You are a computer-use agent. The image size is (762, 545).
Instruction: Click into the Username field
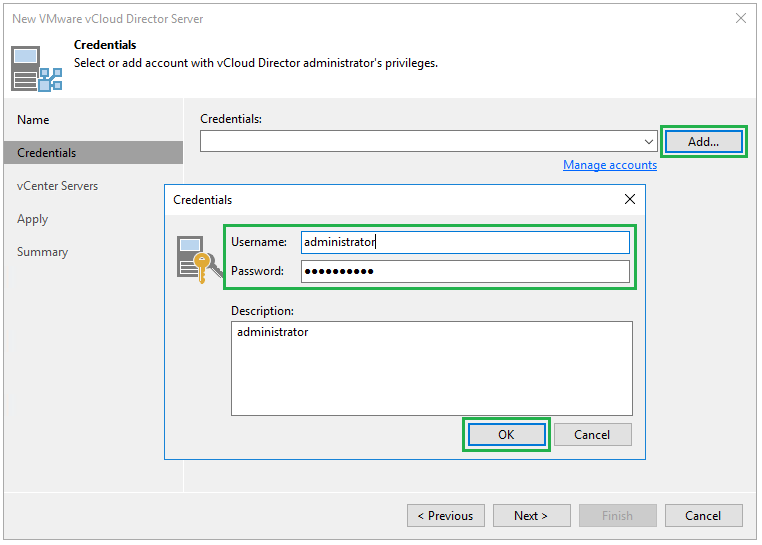point(465,242)
